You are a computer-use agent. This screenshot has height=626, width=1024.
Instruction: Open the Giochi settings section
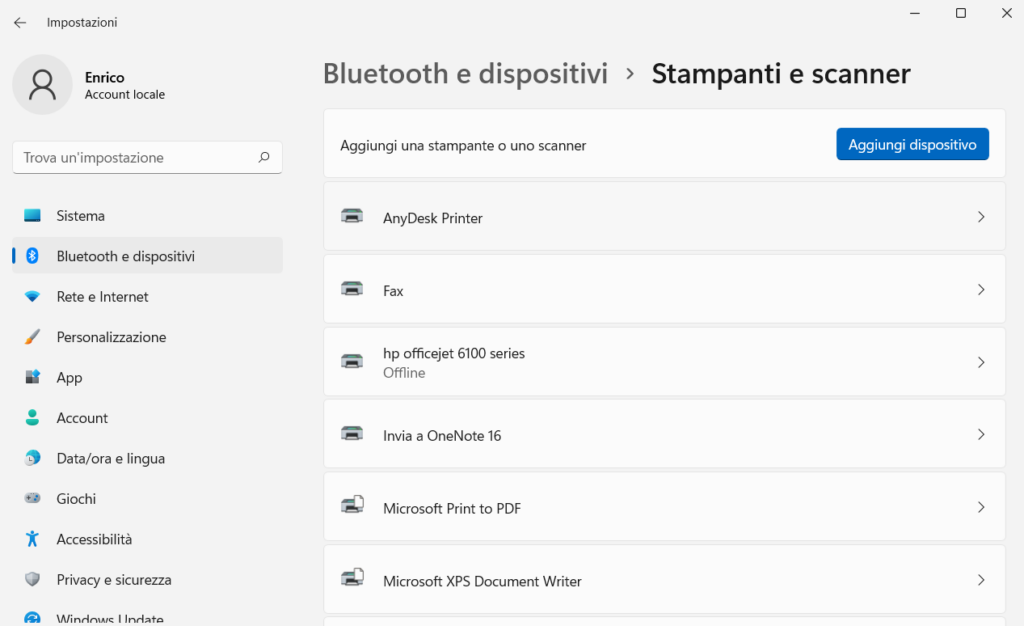coord(148,499)
